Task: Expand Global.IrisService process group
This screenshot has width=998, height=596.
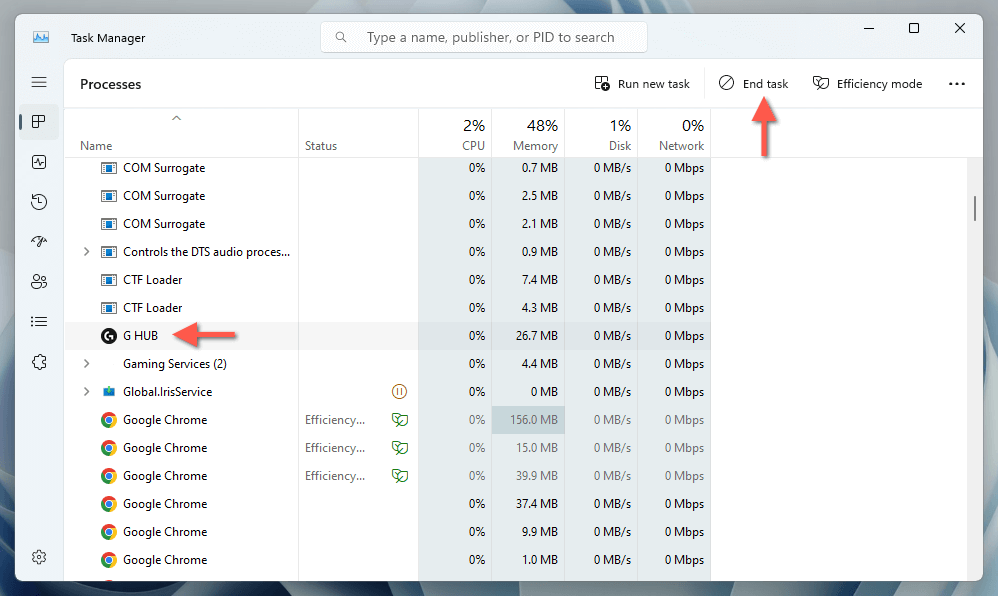Action: (x=87, y=392)
